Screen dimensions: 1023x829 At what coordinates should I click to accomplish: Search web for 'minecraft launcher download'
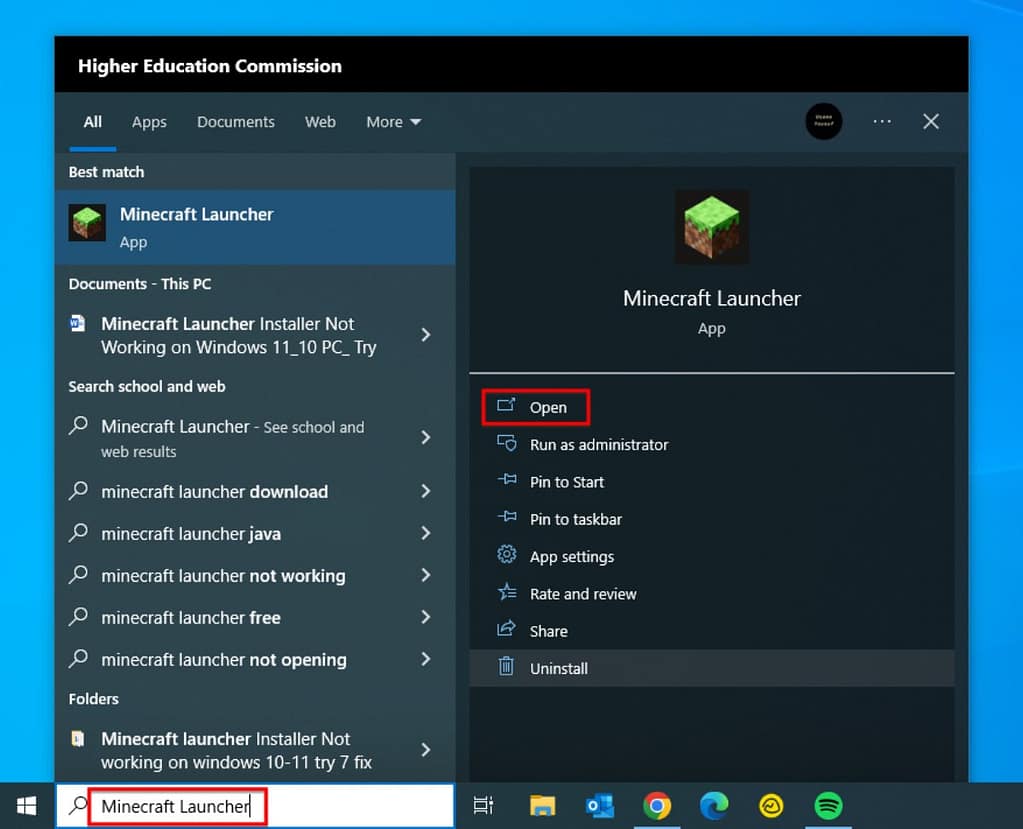215,492
